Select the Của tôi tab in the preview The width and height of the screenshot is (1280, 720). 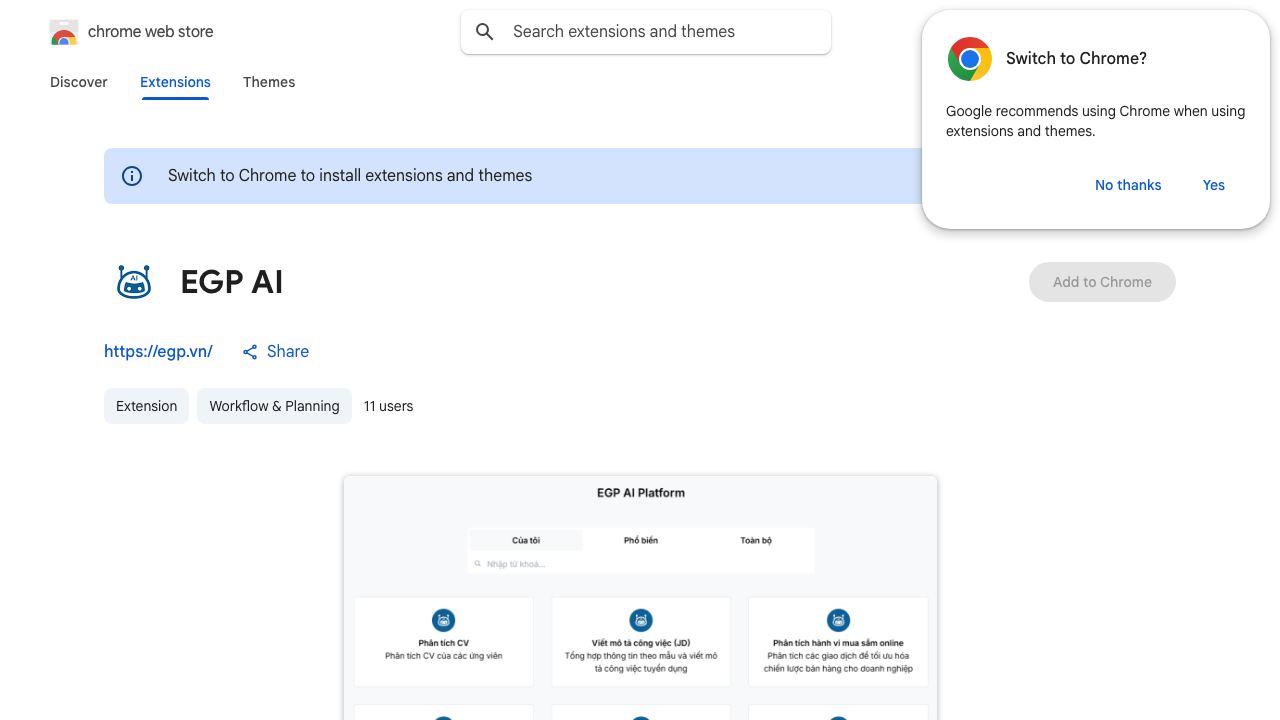point(526,540)
